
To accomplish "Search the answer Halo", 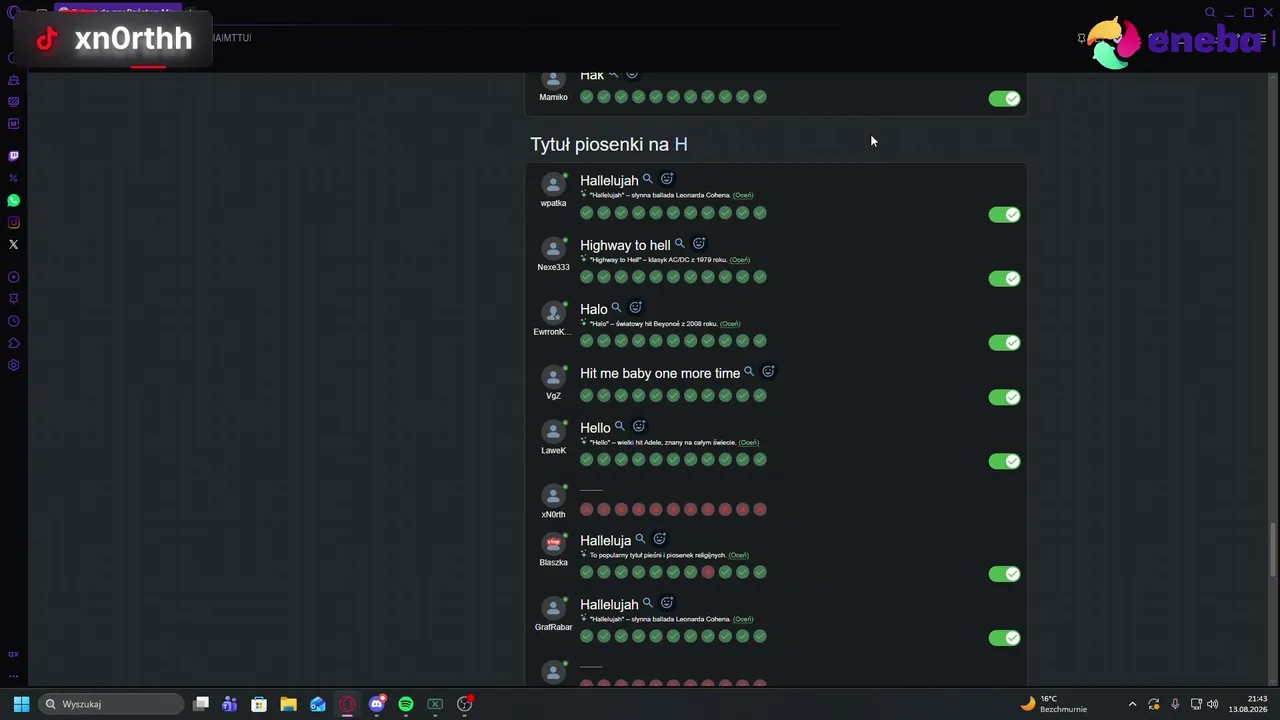I will coord(616,307).
